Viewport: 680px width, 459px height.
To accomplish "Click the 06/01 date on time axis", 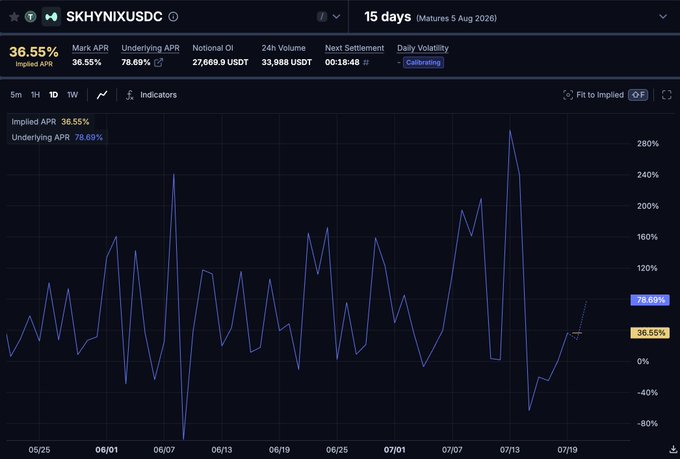I will 106,450.
